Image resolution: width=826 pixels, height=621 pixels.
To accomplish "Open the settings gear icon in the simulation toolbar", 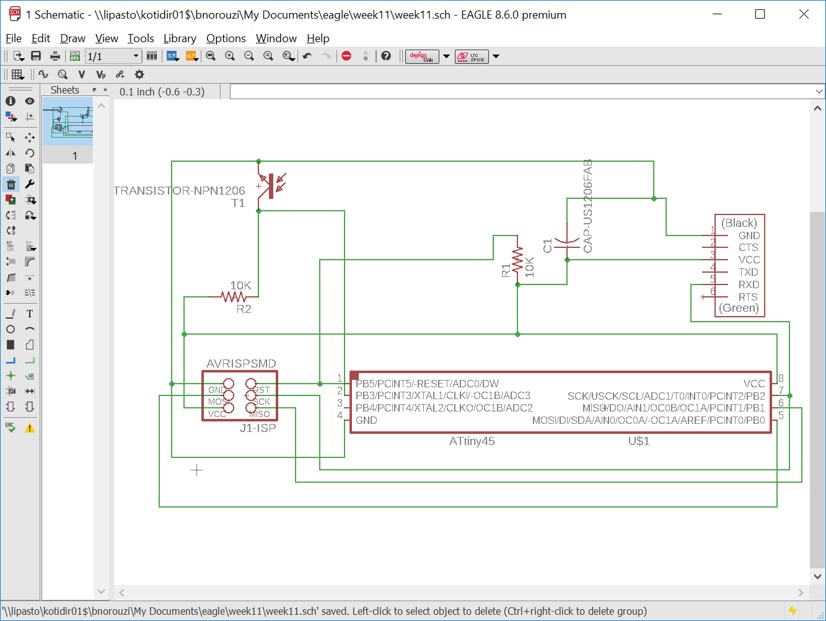I will click(139, 74).
